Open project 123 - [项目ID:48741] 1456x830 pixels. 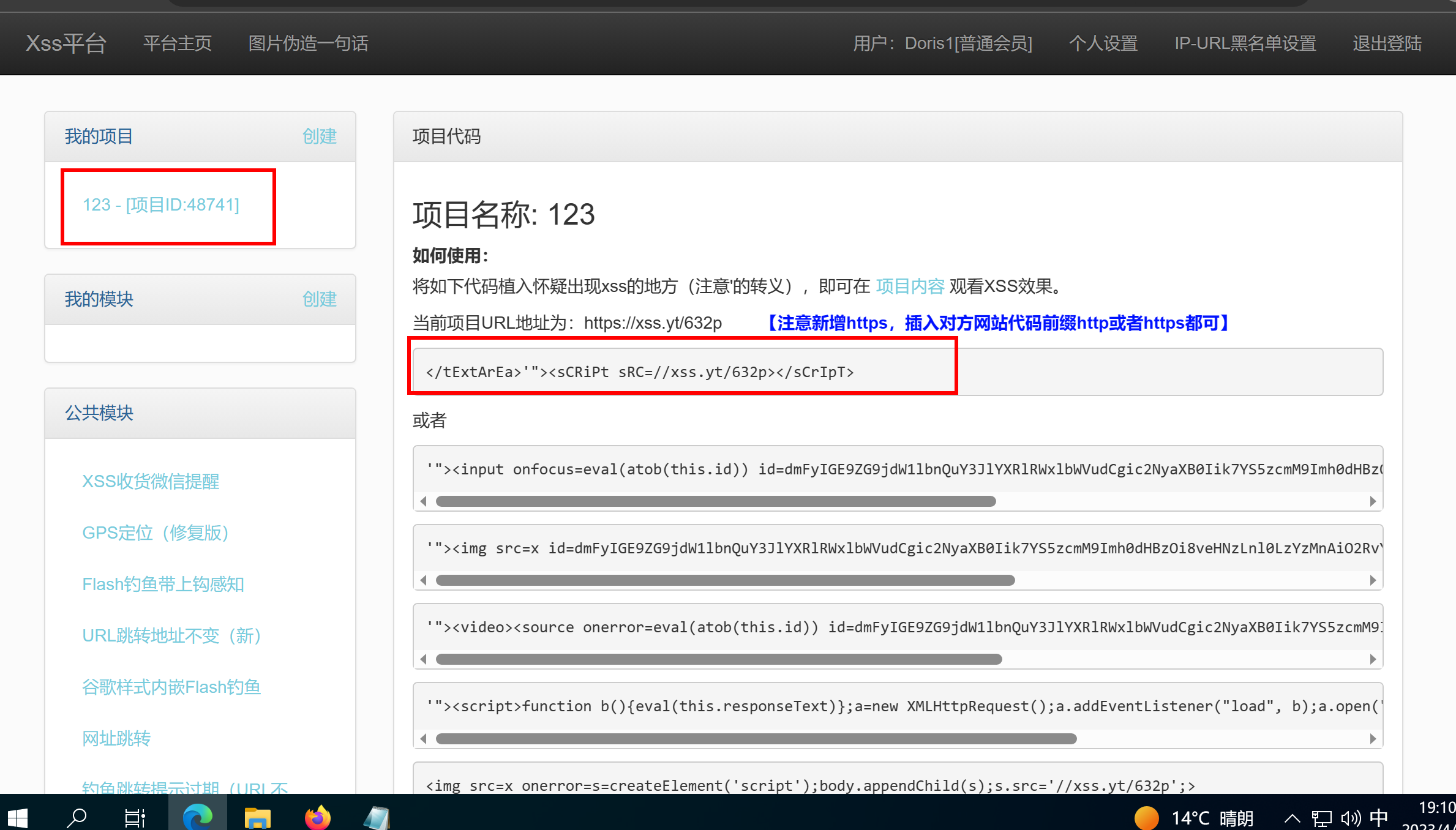161,204
